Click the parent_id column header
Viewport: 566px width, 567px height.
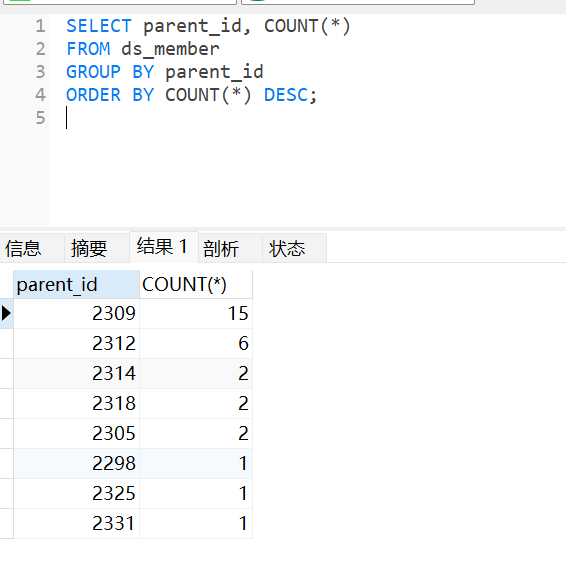(x=76, y=284)
